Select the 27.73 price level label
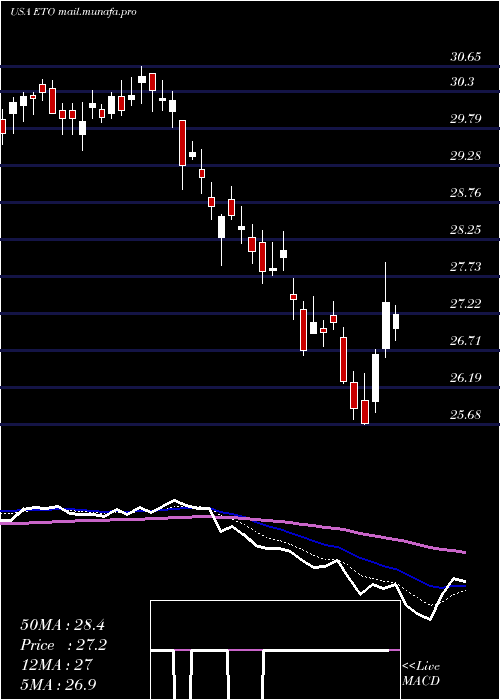Screen dimensions: 500x700 click(466, 267)
